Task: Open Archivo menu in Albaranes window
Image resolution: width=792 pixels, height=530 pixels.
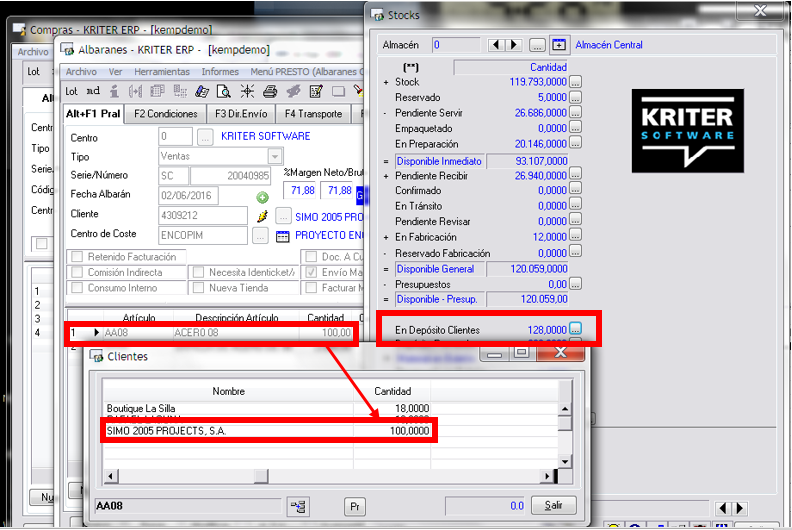Action: [x=81, y=72]
